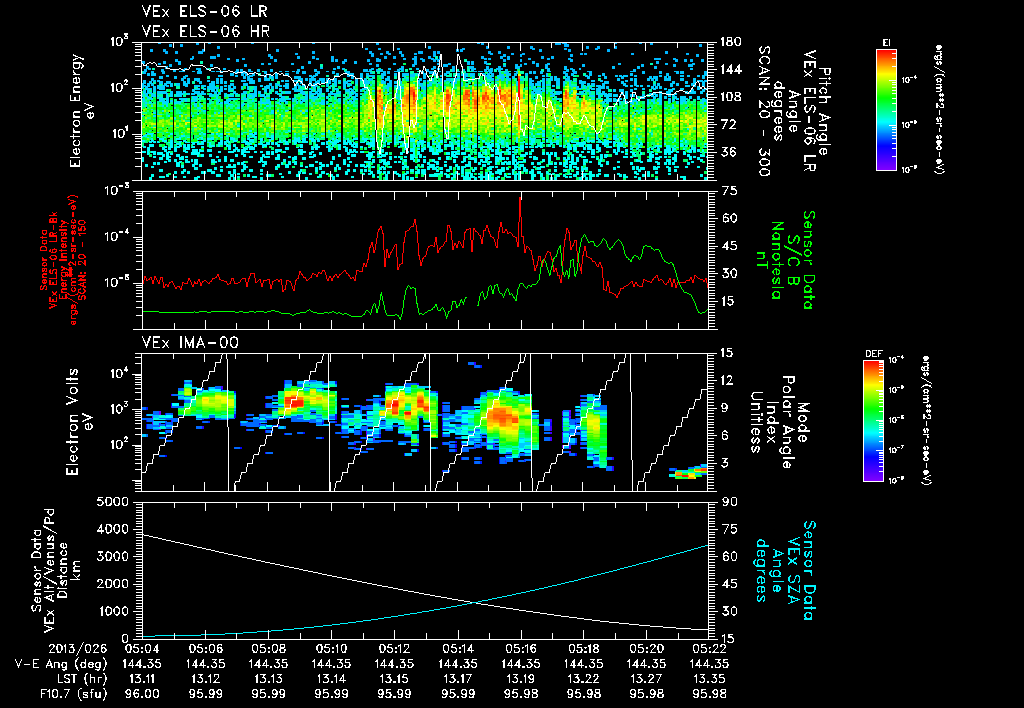
Task: Click the LST value 13.35
Action: (711, 679)
